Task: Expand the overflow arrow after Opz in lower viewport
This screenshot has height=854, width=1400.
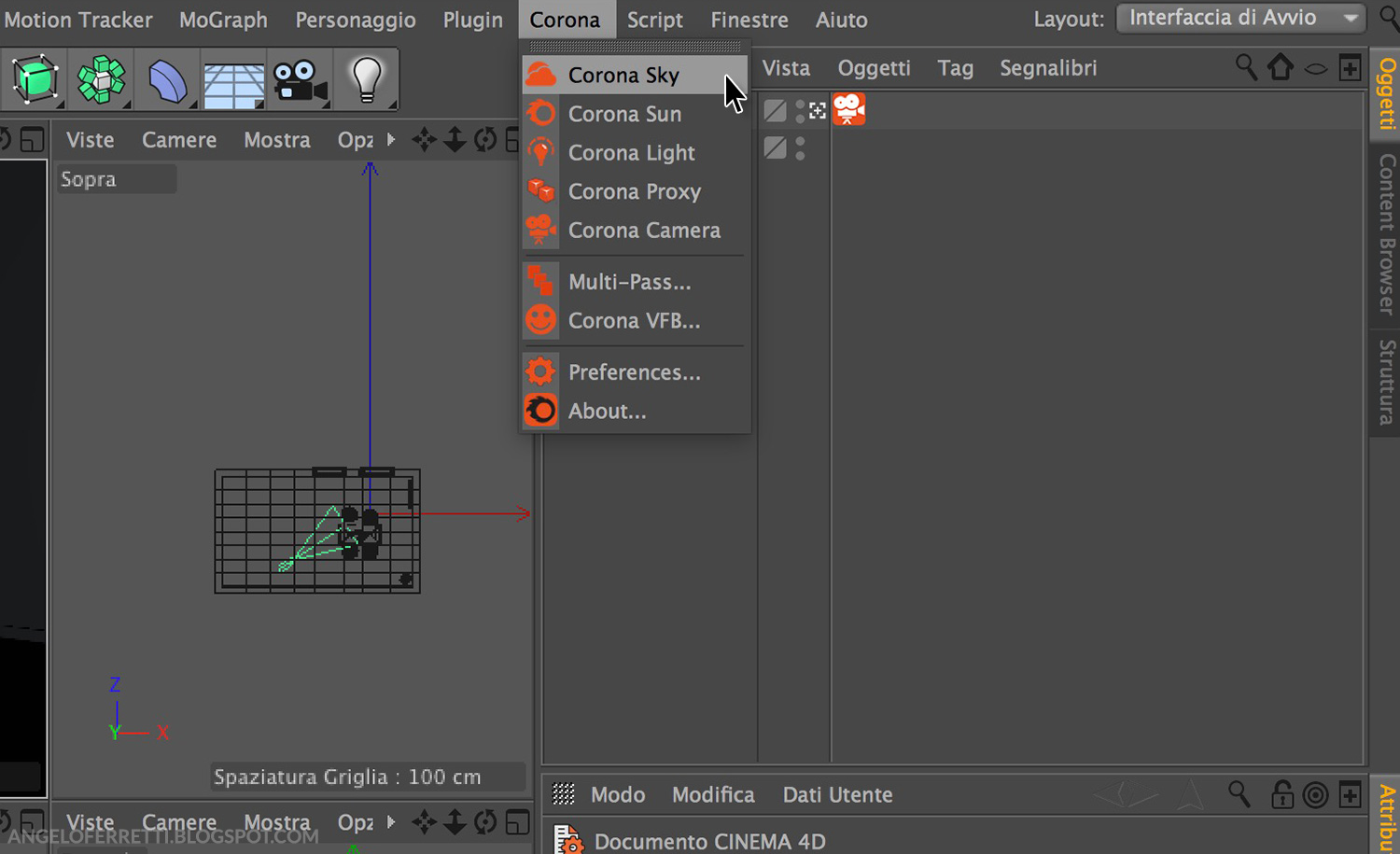Action: (x=391, y=822)
